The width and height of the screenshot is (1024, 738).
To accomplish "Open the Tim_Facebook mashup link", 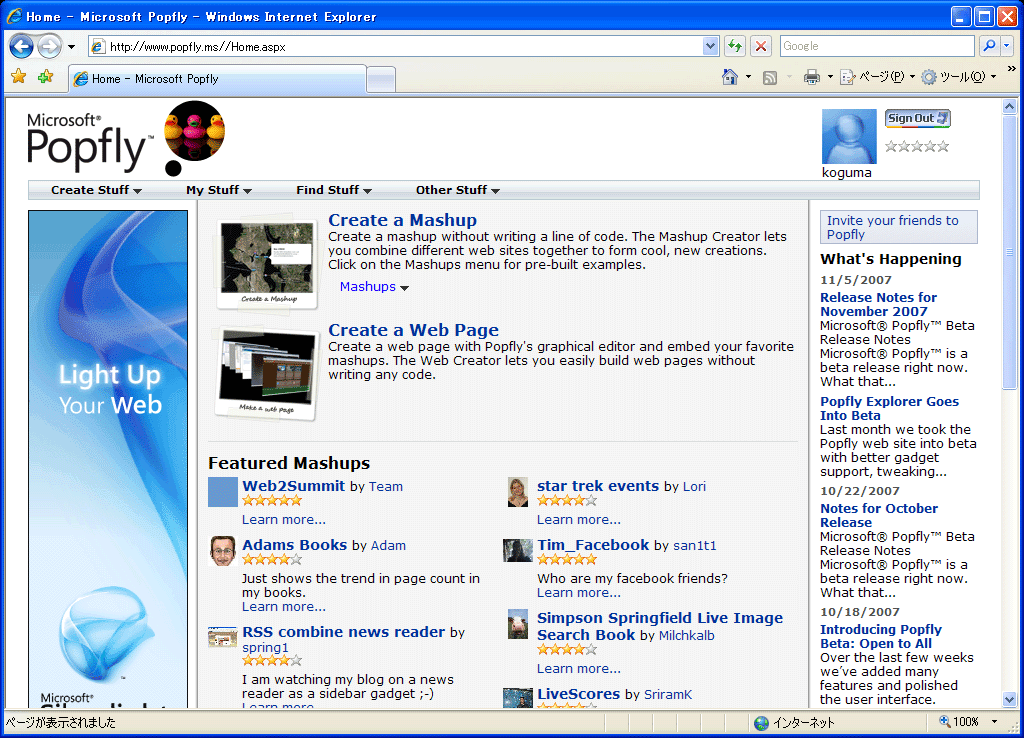I will coord(593,545).
